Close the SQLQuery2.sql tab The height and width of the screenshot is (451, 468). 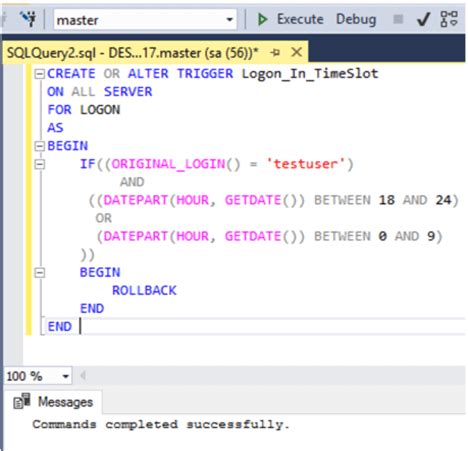[296, 52]
